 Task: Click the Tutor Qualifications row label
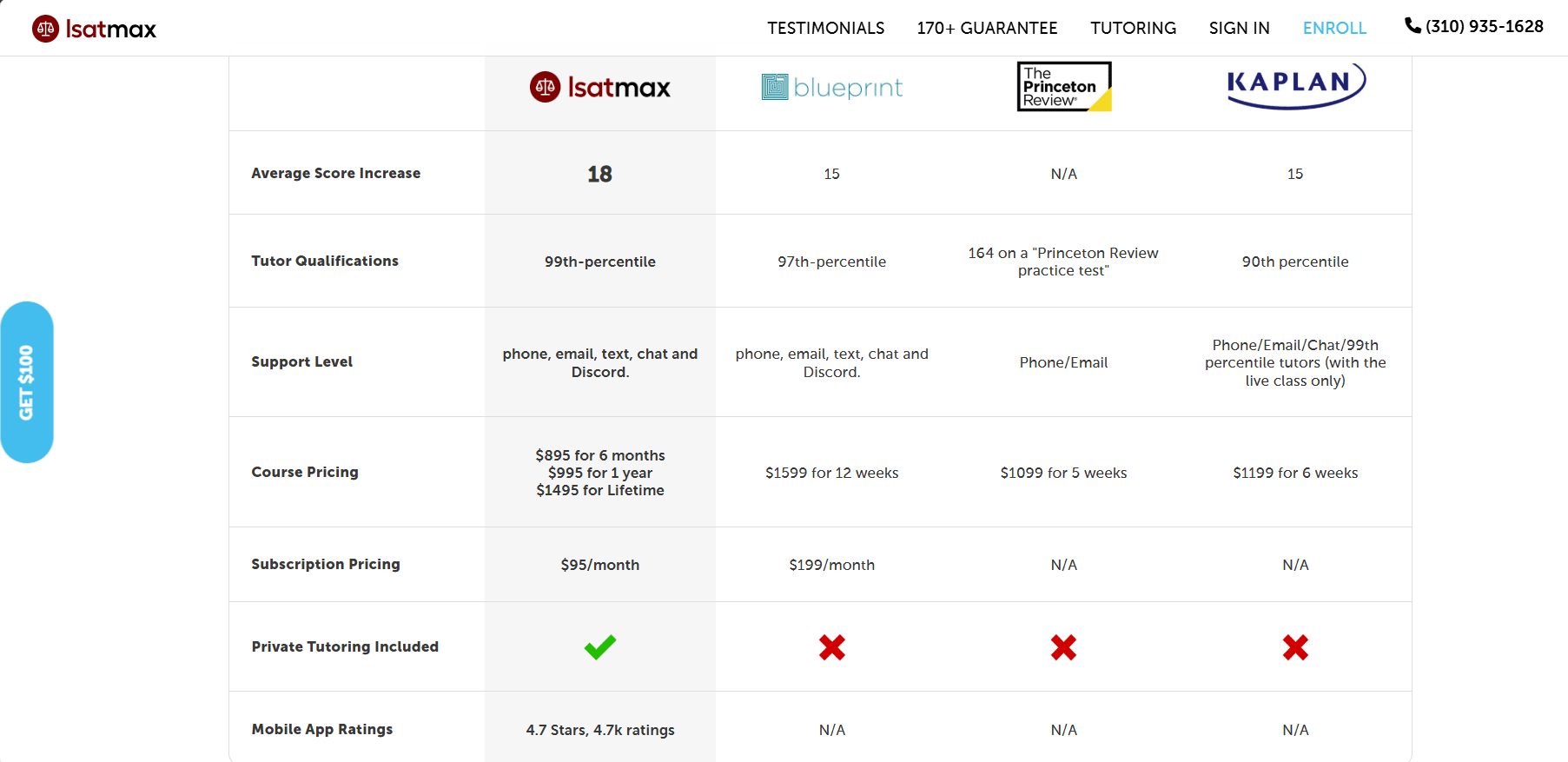(325, 261)
